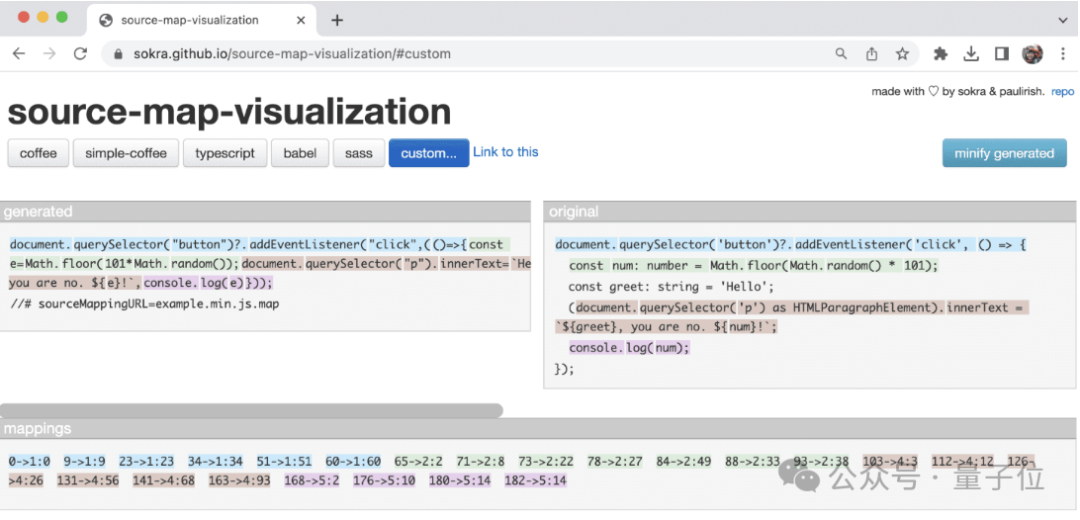The height and width of the screenshot is (520, 1080).
Task: Open the Chrome three-dot menu
Action: click(x=1062, y=54)
